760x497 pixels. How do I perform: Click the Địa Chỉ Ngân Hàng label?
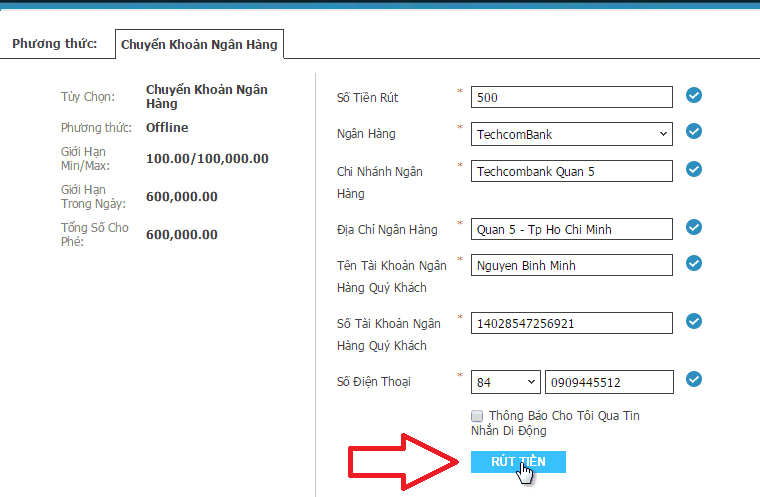(387, 229)
